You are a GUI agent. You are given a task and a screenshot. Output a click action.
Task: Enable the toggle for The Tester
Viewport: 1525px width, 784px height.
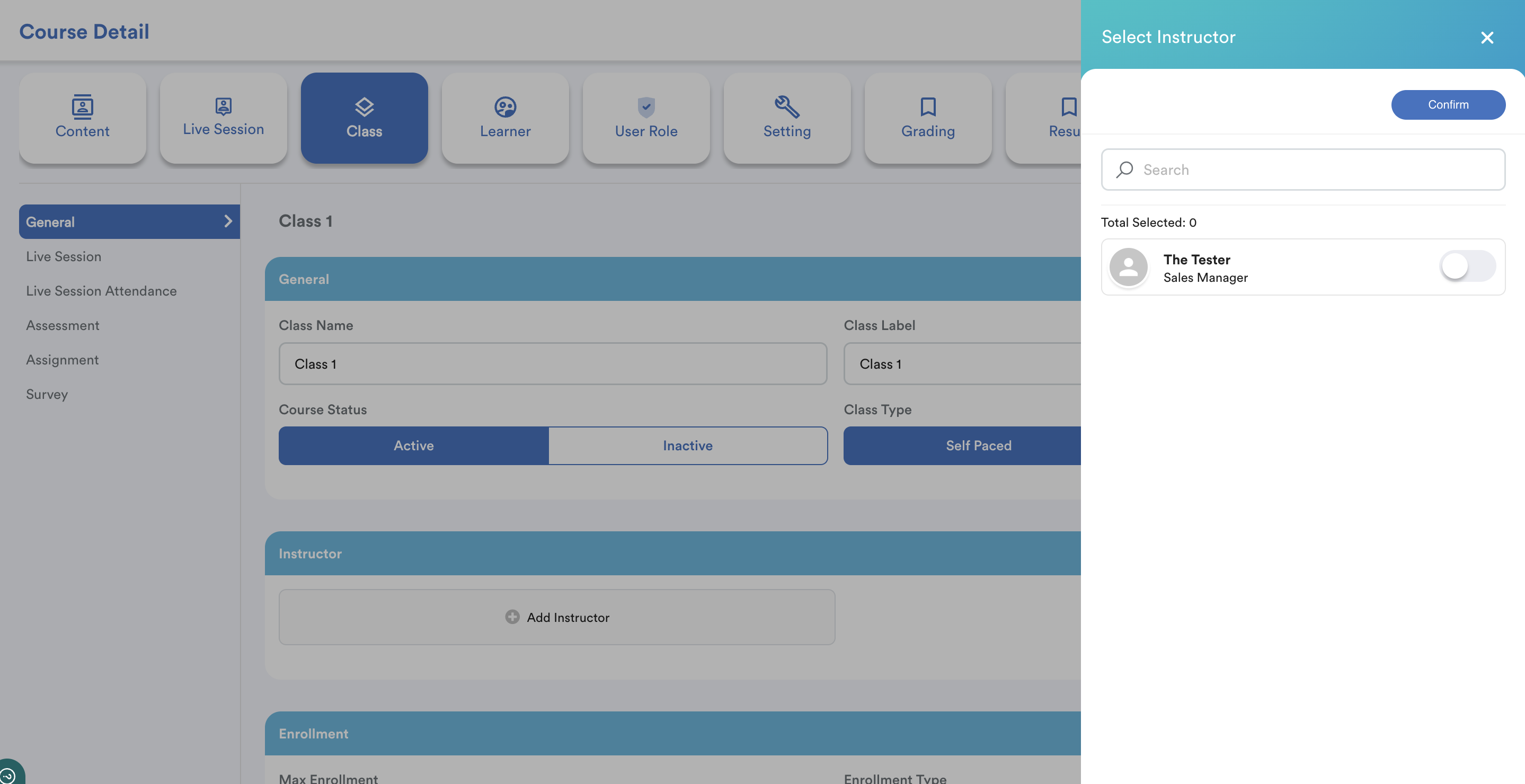click(1467, 266)
